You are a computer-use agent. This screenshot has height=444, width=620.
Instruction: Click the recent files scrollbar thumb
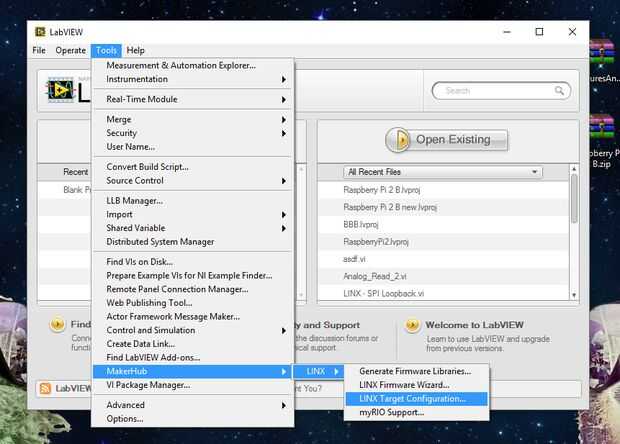574,198
